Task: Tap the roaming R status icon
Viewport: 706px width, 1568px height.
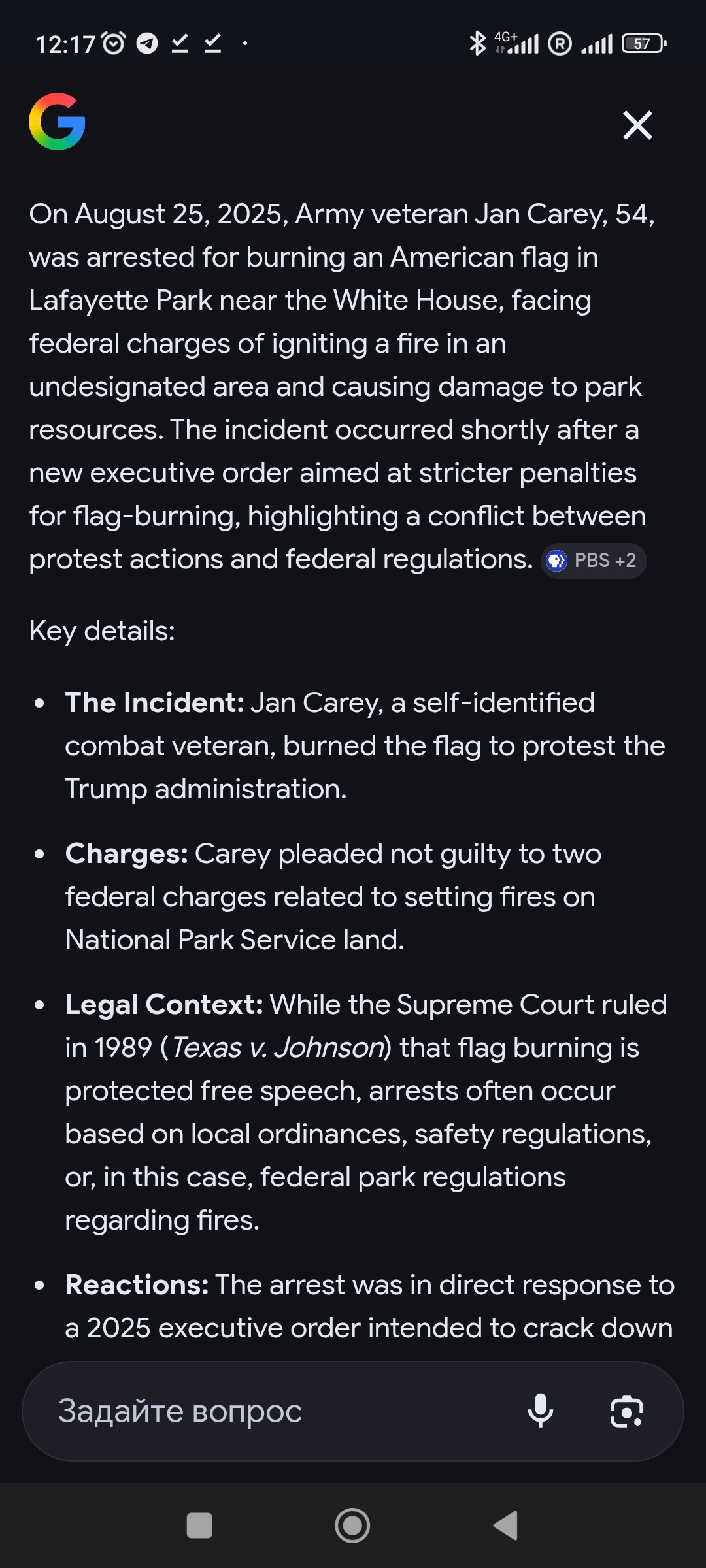Action: coord(560,44)
